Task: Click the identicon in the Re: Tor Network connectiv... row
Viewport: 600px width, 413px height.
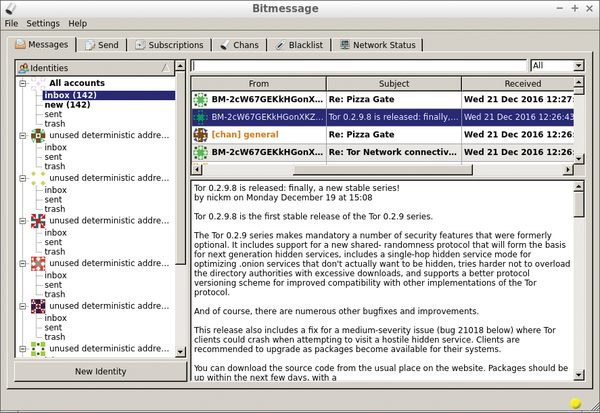Action: (200, 152)
